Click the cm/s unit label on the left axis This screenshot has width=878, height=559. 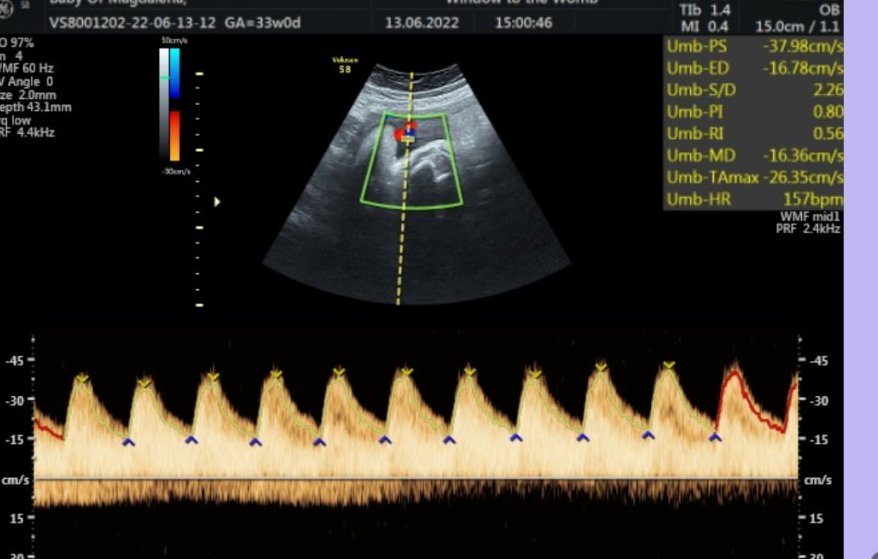click(15, 480)
